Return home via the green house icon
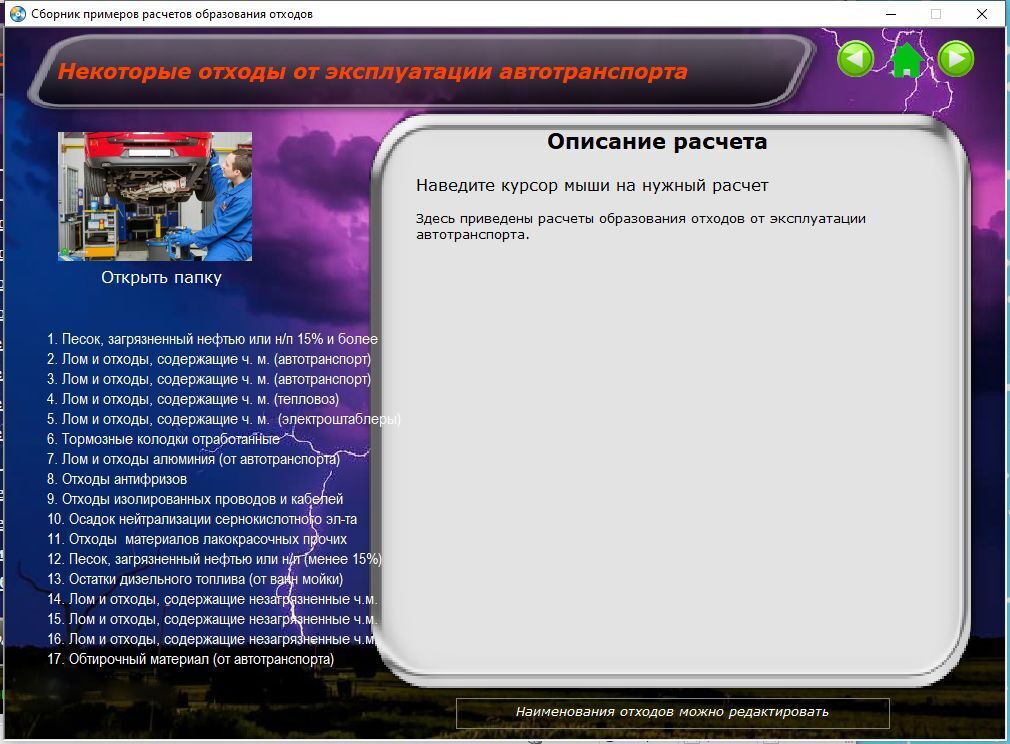 tap(906, 60)
